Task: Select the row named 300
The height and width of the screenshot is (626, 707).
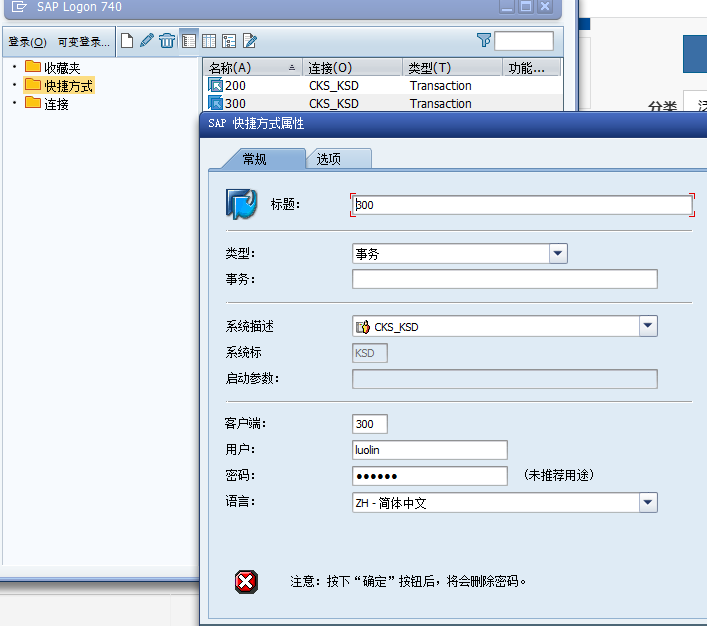Action: (383, 103)
